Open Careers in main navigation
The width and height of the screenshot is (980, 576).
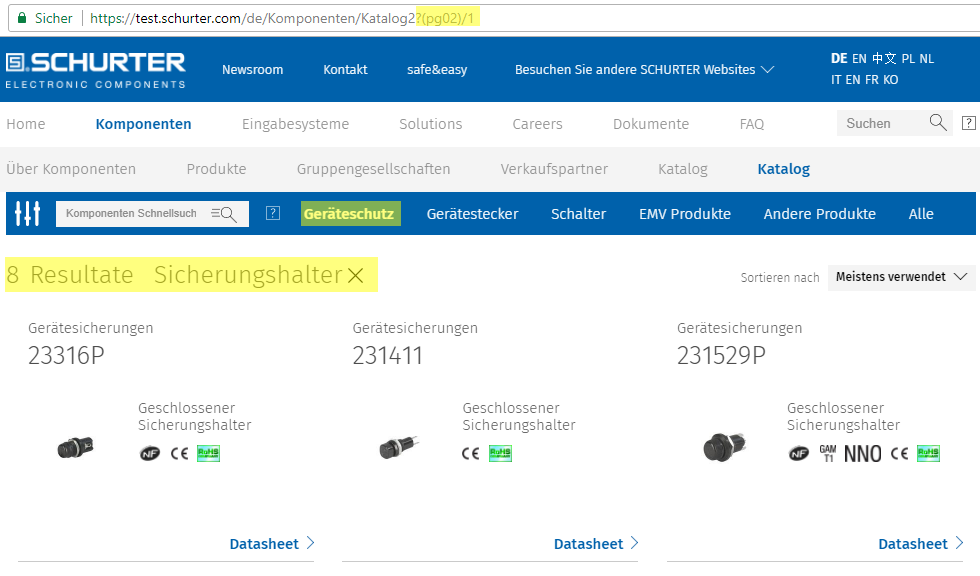[537, 124]
